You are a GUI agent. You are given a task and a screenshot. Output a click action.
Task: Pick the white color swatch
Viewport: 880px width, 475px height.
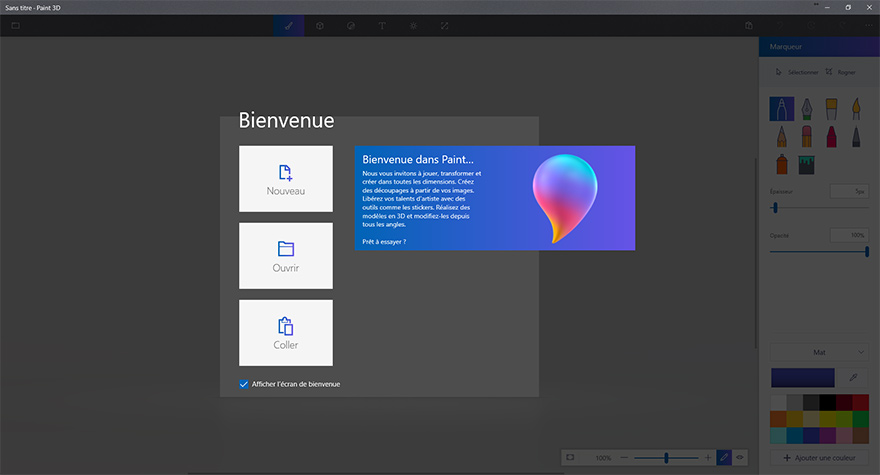[778, 403]
